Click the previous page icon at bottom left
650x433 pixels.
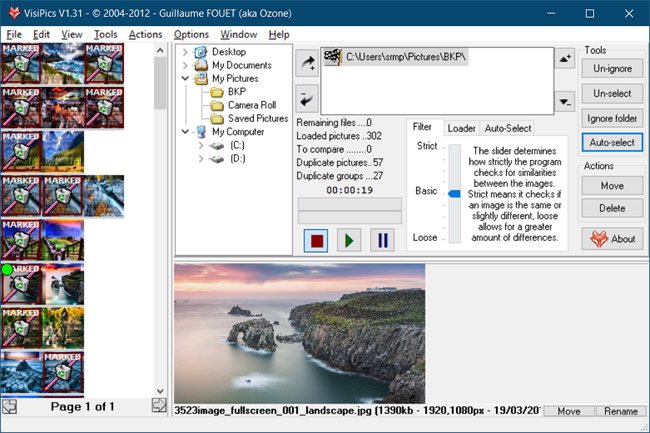(x=9, y=406)
